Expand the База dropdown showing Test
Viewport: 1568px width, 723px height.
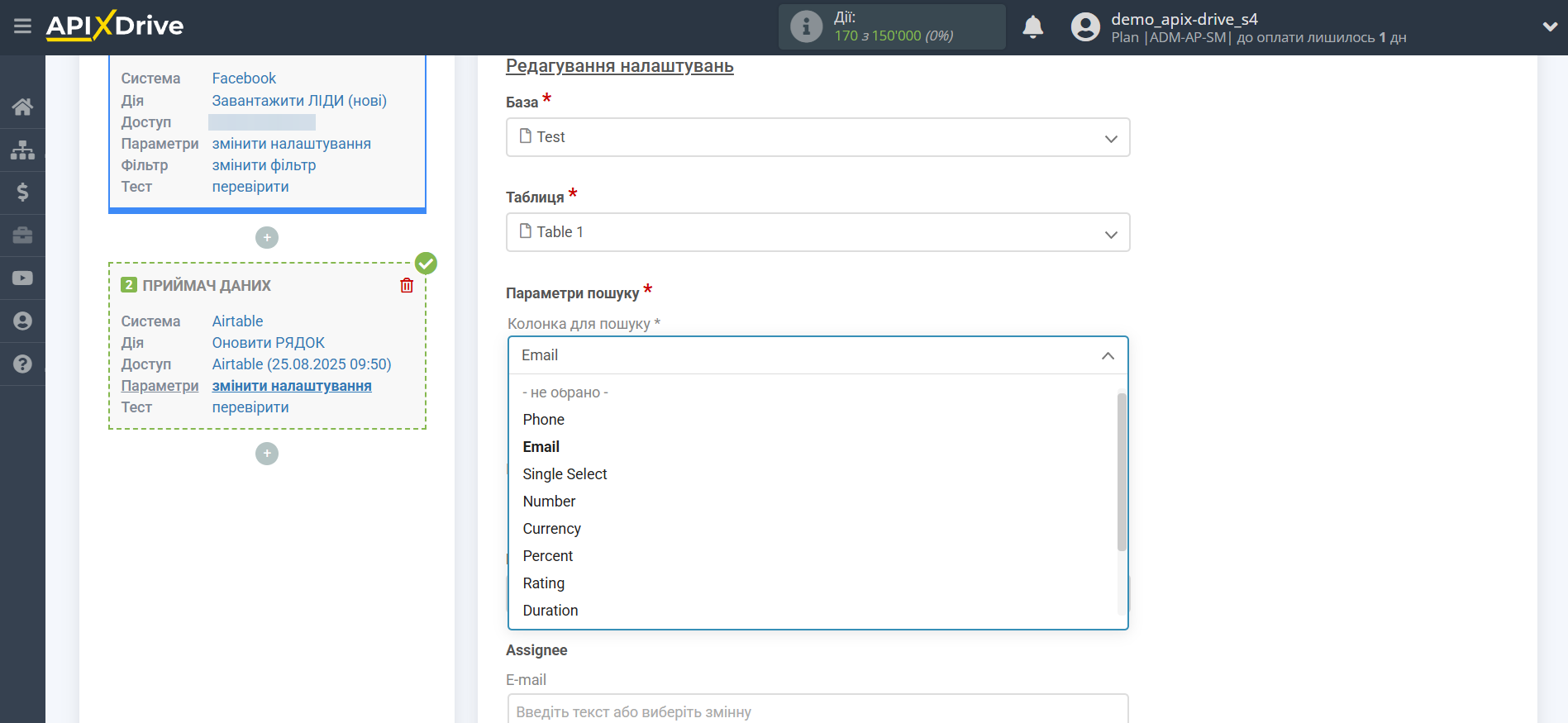(817, 137)
